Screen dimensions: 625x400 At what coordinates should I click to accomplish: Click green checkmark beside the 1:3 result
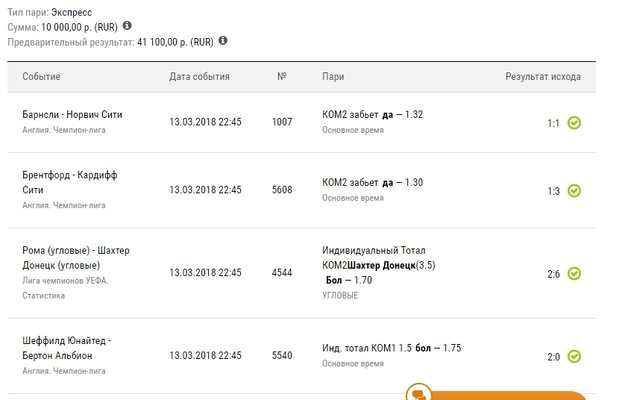(574, 190)
